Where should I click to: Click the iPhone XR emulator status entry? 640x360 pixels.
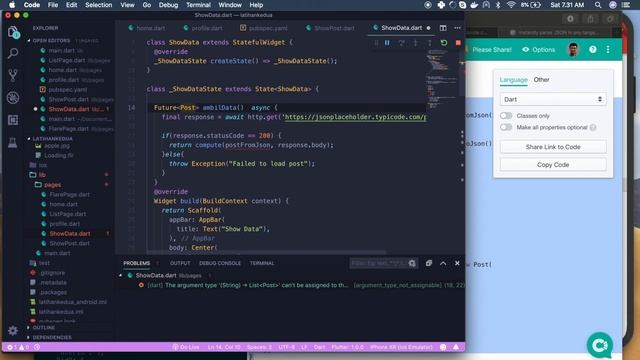pyautogui.click(x=401, y=347)
